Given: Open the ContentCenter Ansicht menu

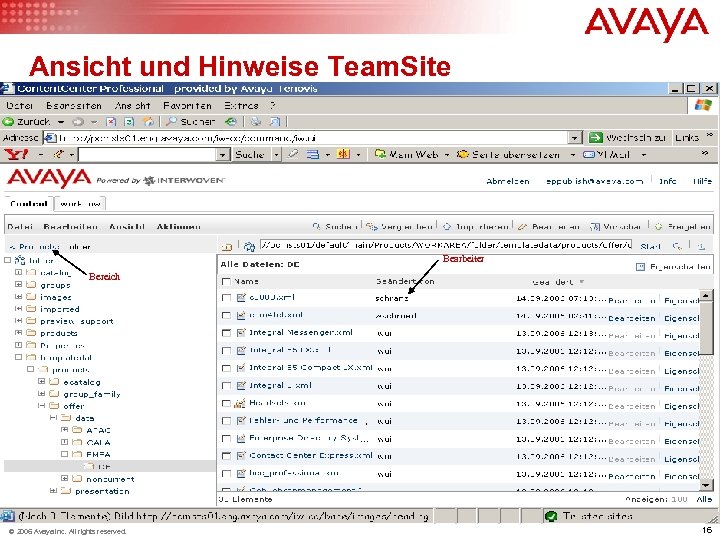Looking at the screenshot, I should [x=127, y=226].
